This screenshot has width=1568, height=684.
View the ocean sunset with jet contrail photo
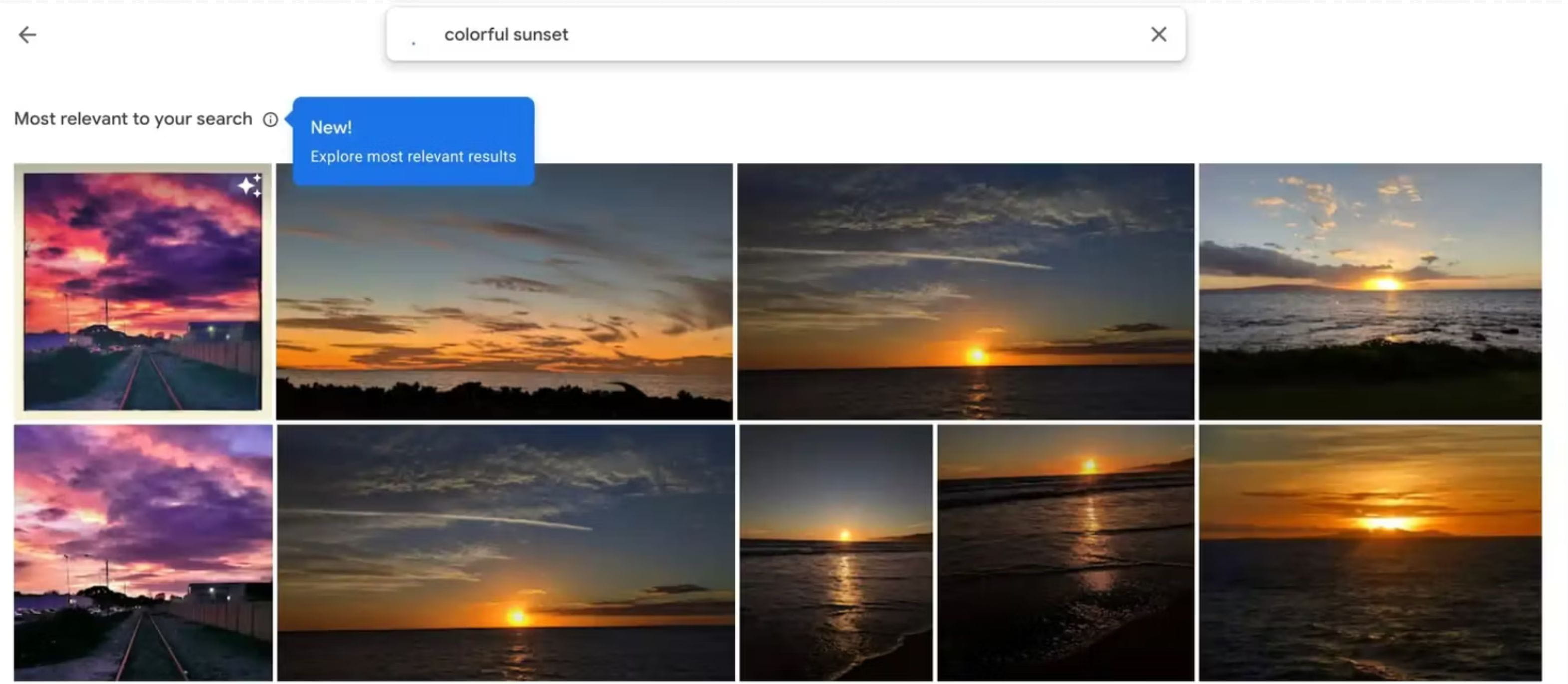tap(965, 290)
